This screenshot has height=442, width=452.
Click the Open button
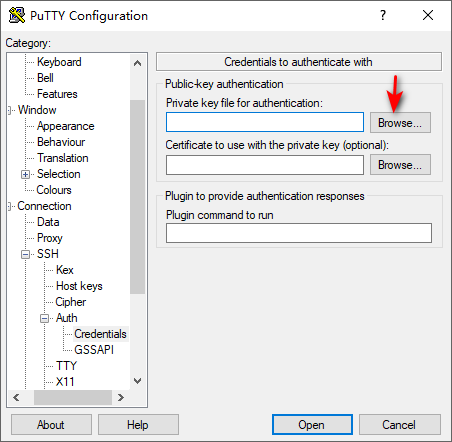pos(312,425)
